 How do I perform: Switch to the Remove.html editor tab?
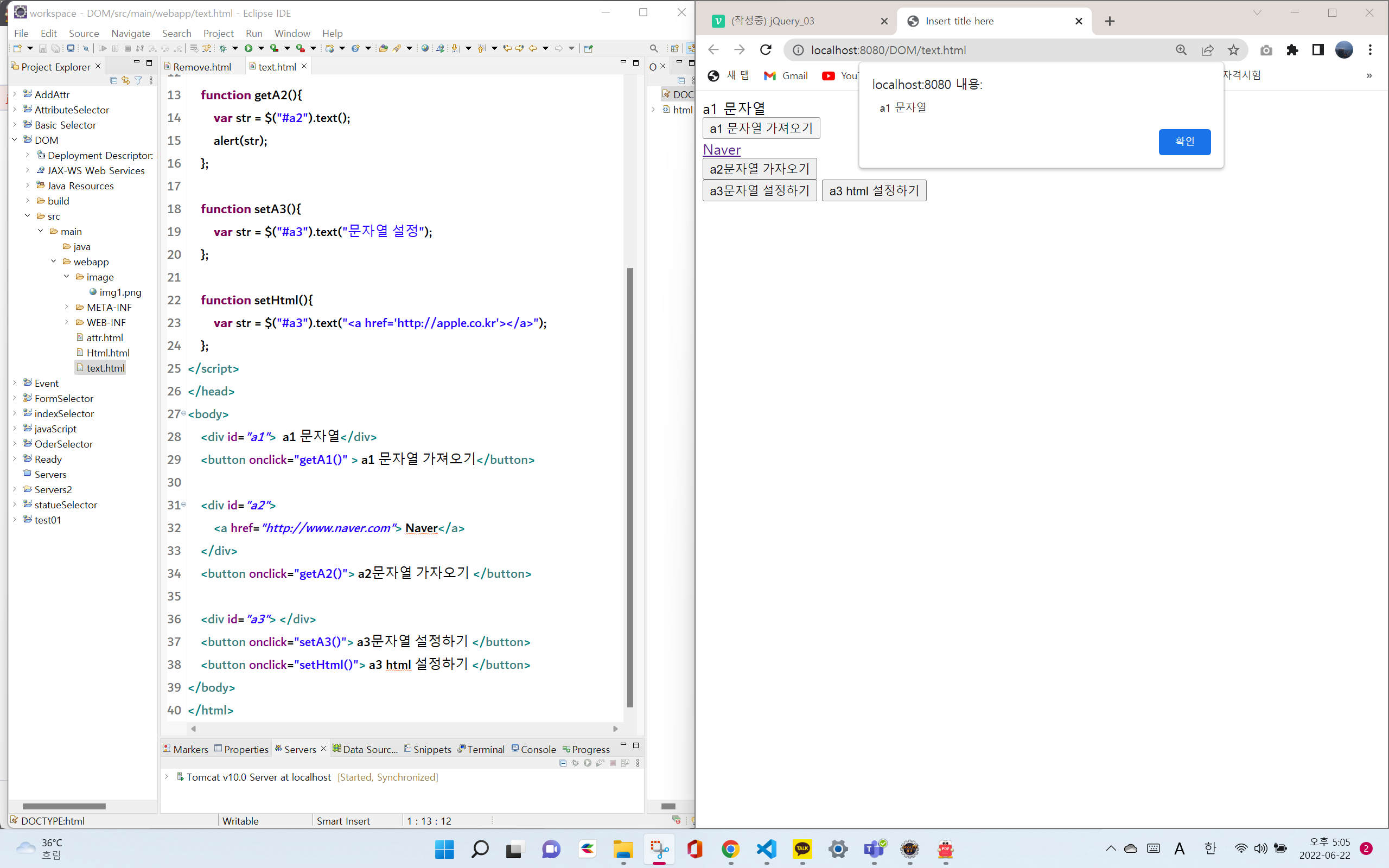coord(201,67)
